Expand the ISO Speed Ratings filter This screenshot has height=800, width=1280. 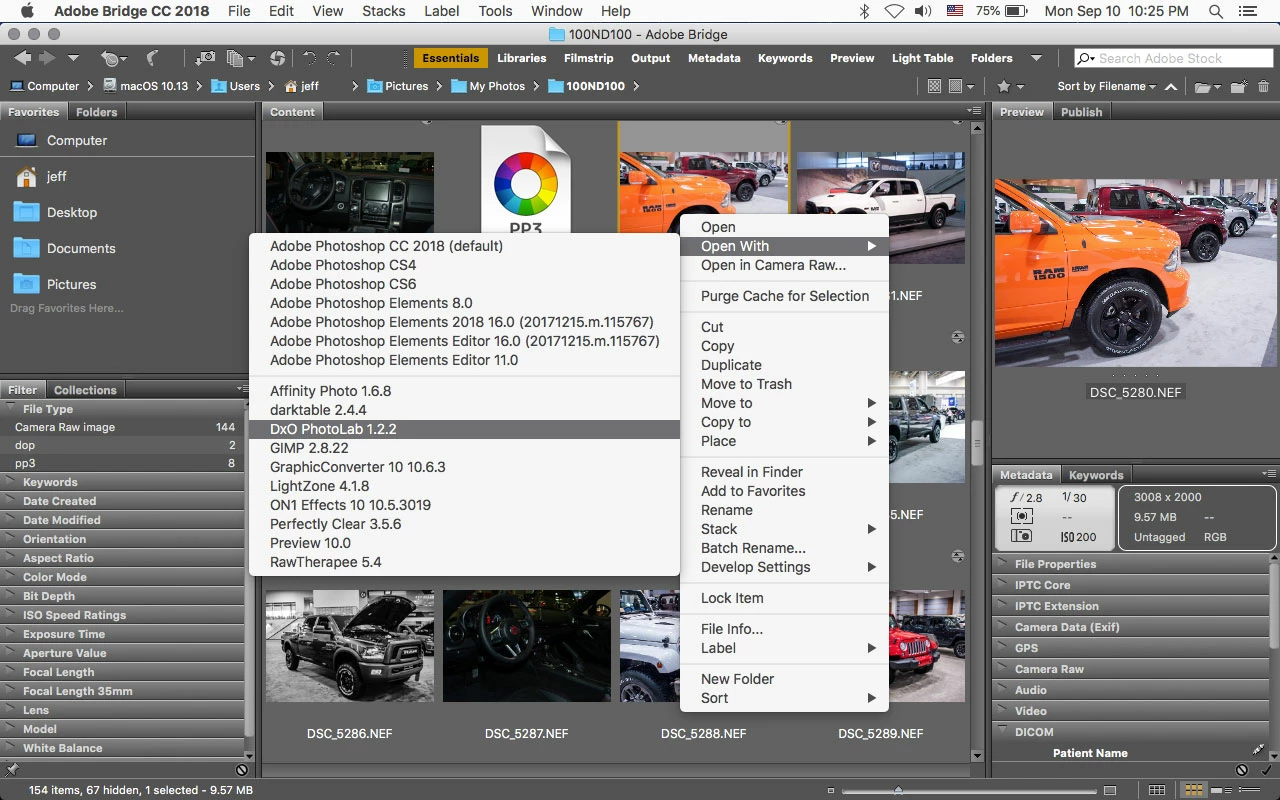pyautogui.click(x=123, y=615)
